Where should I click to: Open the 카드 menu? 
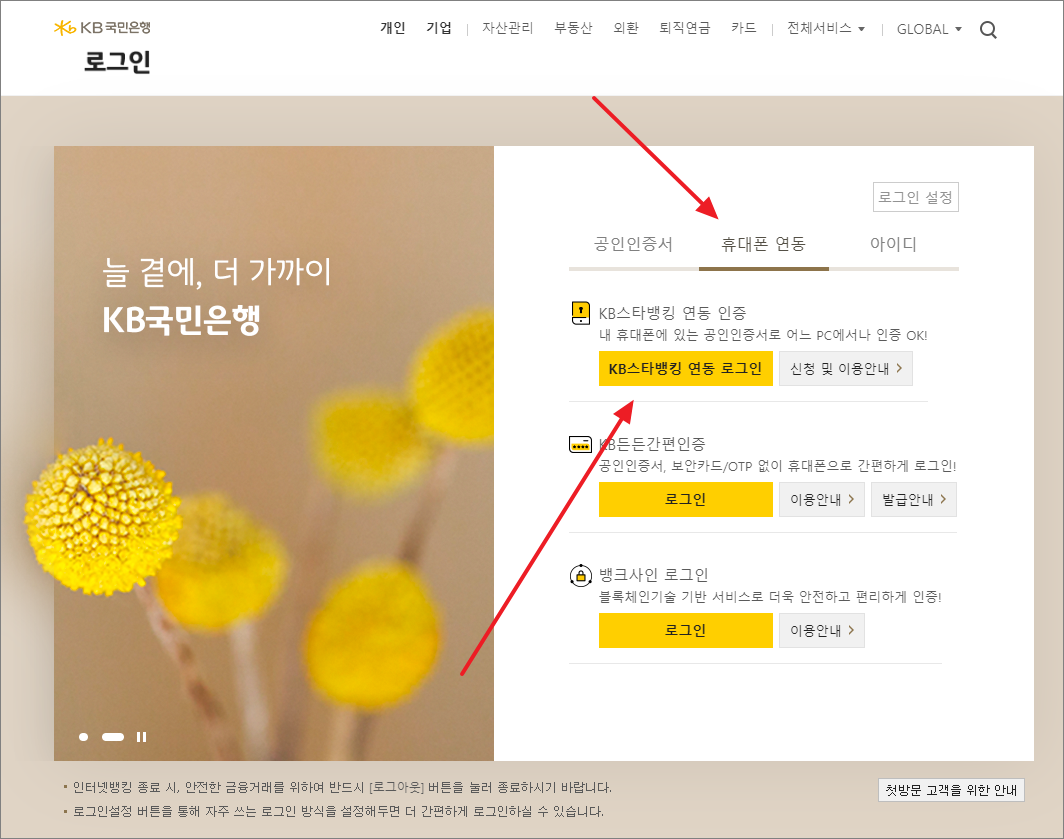(x=744, y=28)
